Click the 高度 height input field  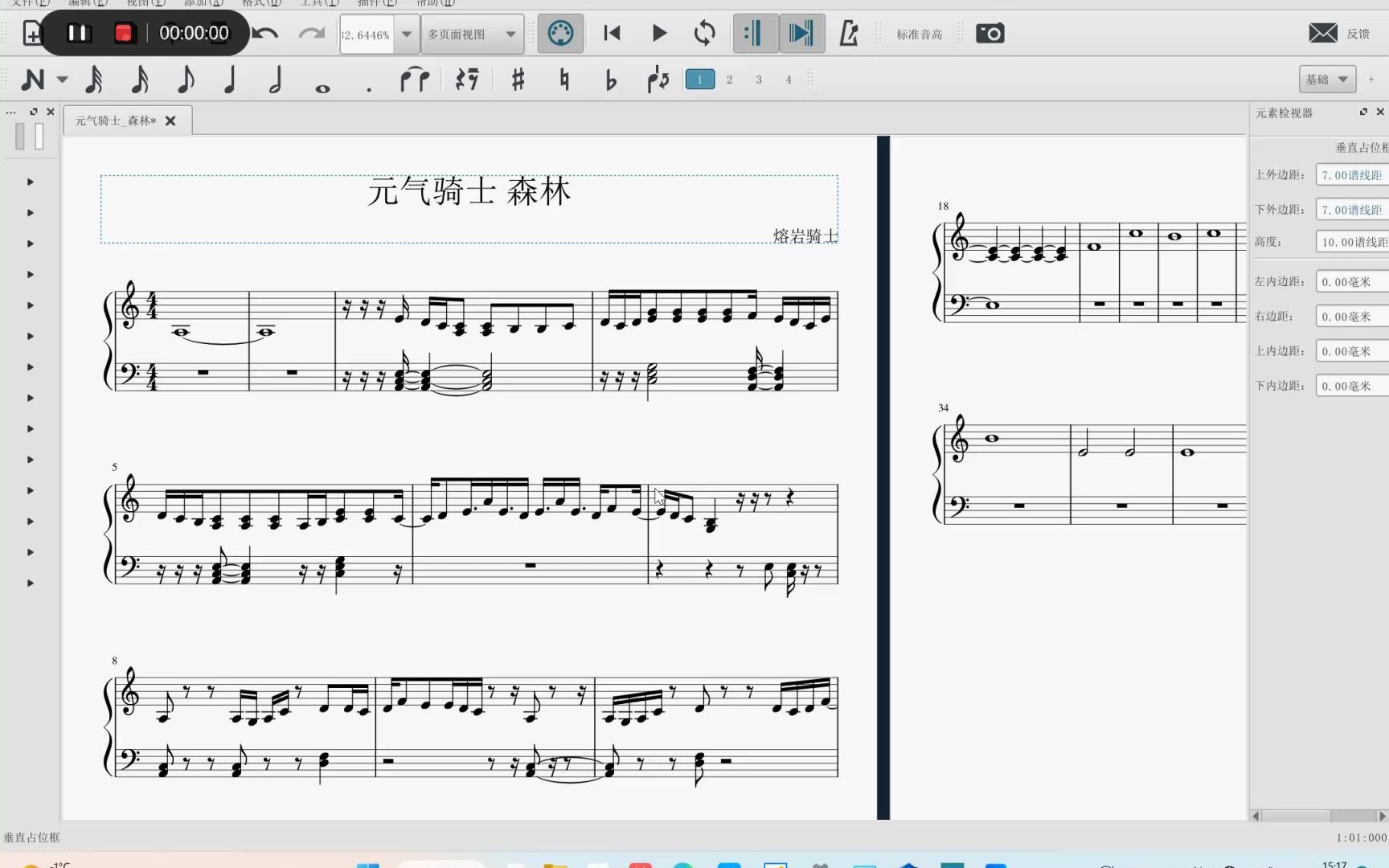(x=1353, y=242)
